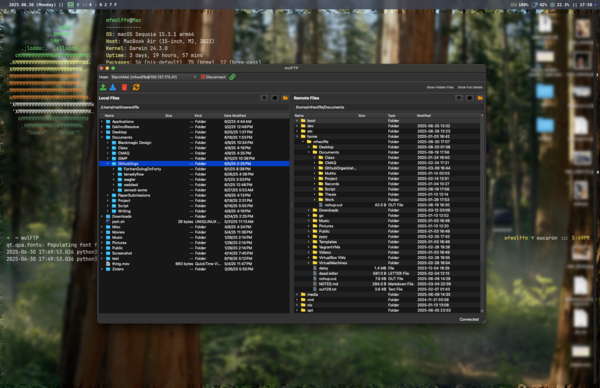The image size is (600, 388).
Task: Sort remote files by Size column
Action: [x=362, y=116]
